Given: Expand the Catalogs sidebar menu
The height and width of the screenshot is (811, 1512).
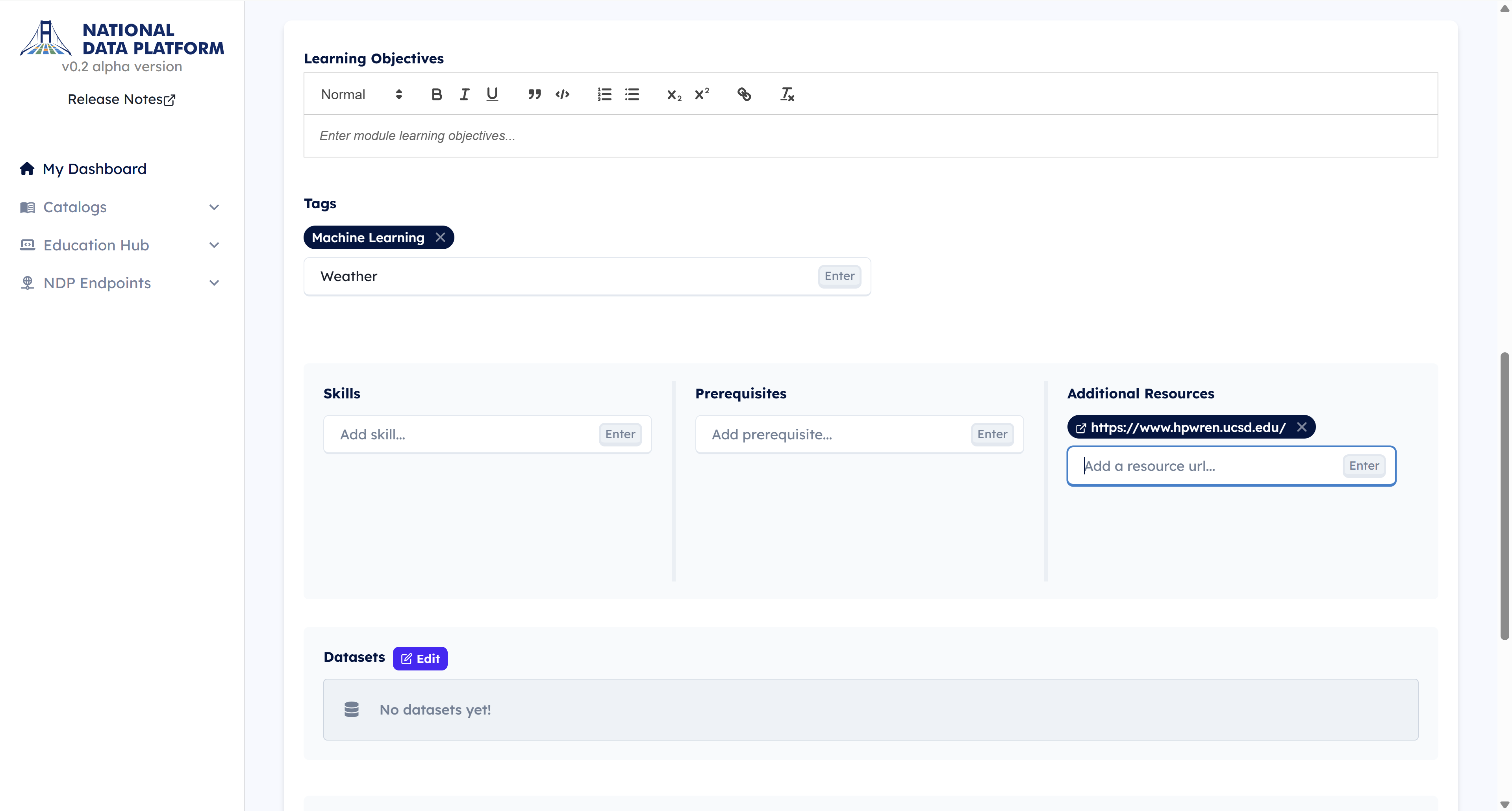Looking at the screenshot, I should pos(120,207).
